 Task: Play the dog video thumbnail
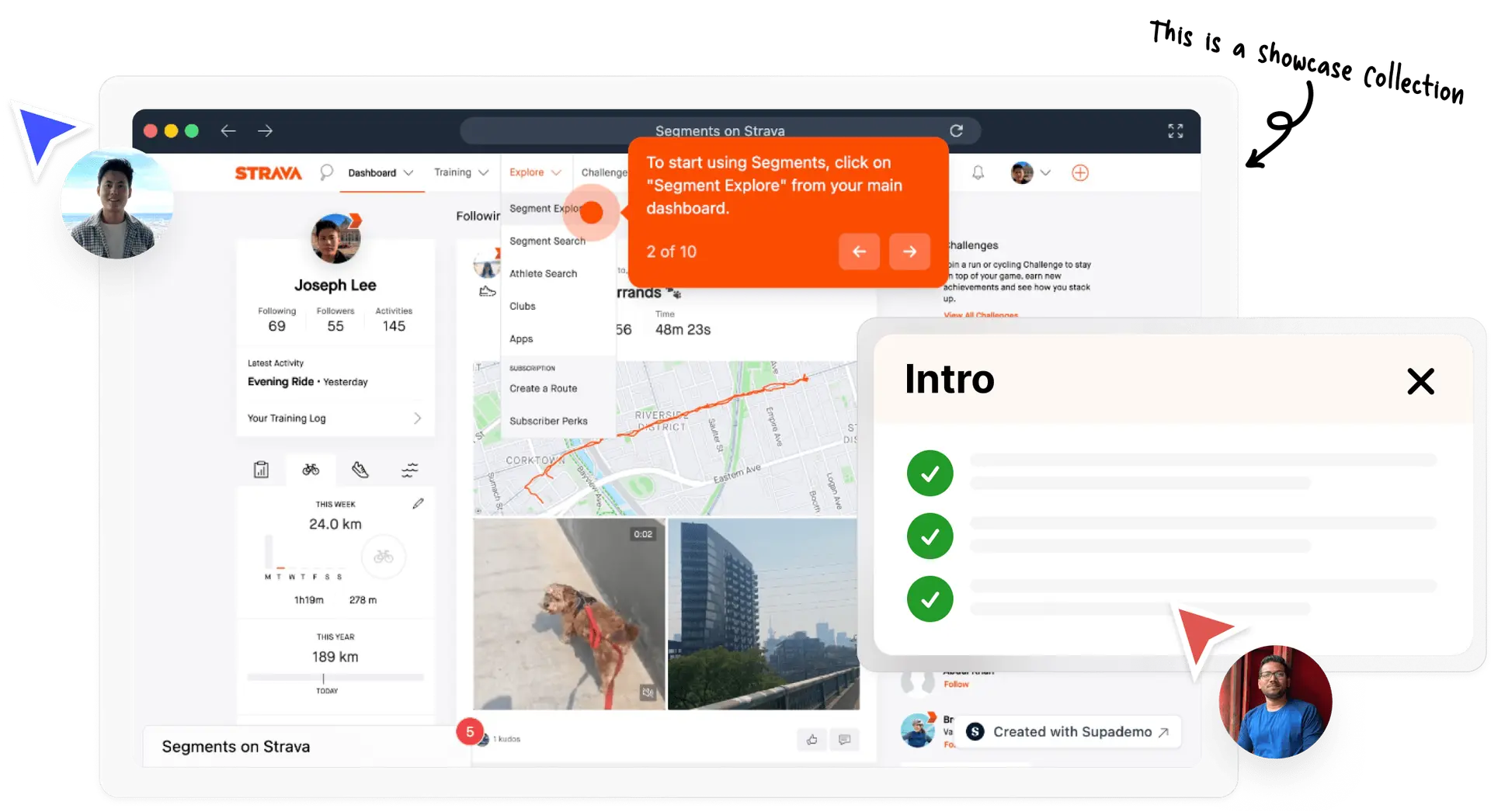pos(568,614)
